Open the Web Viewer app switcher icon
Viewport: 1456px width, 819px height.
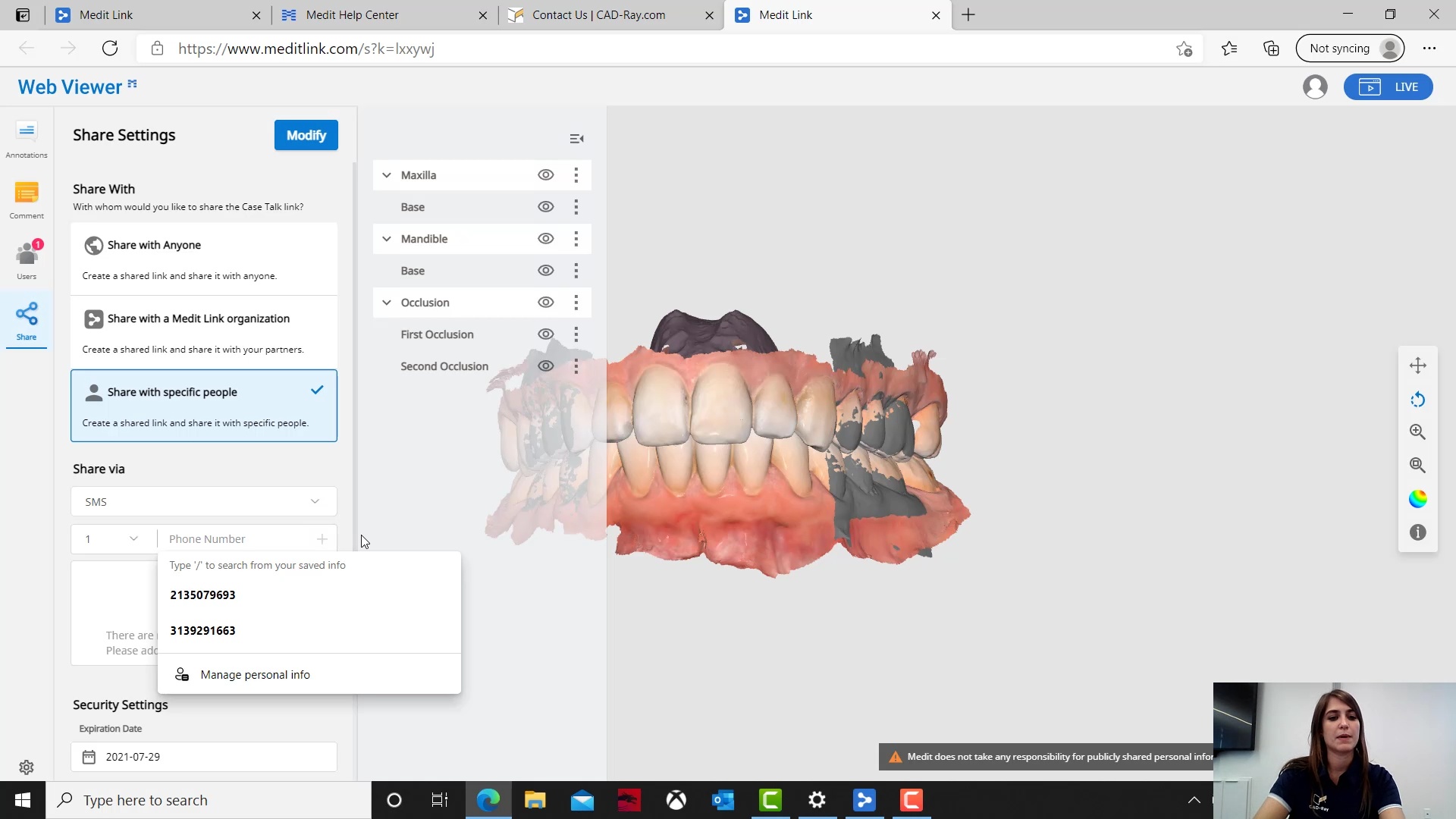coord(133,83)
